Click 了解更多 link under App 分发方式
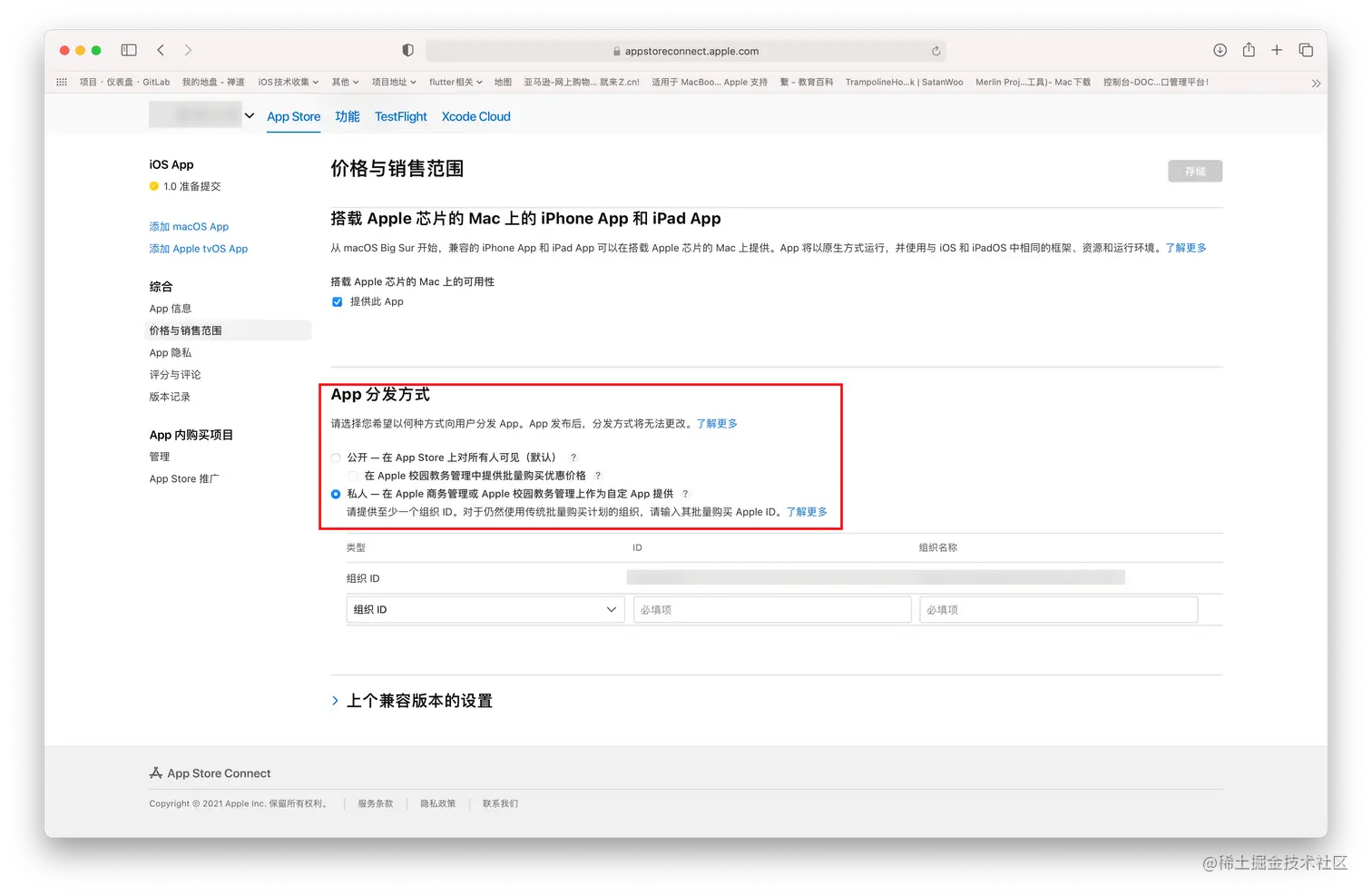The width and height of the screenshot is (1372, 896). point(717,424)
